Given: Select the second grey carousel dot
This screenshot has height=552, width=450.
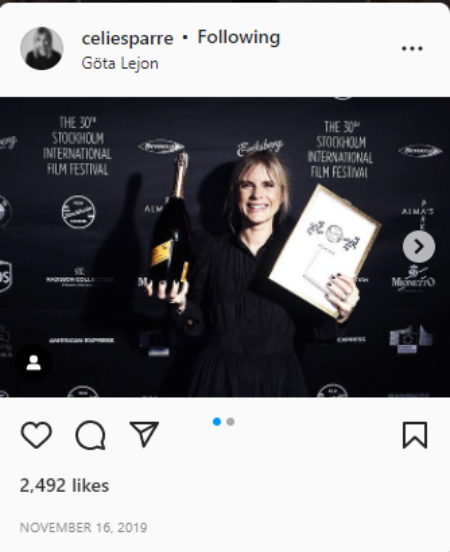Looking at the screenshot, I should coord(230,421).
